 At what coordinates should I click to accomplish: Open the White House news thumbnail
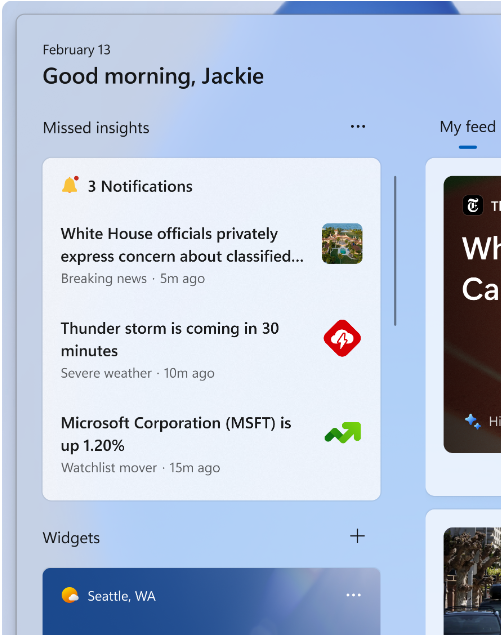point(342,243)
